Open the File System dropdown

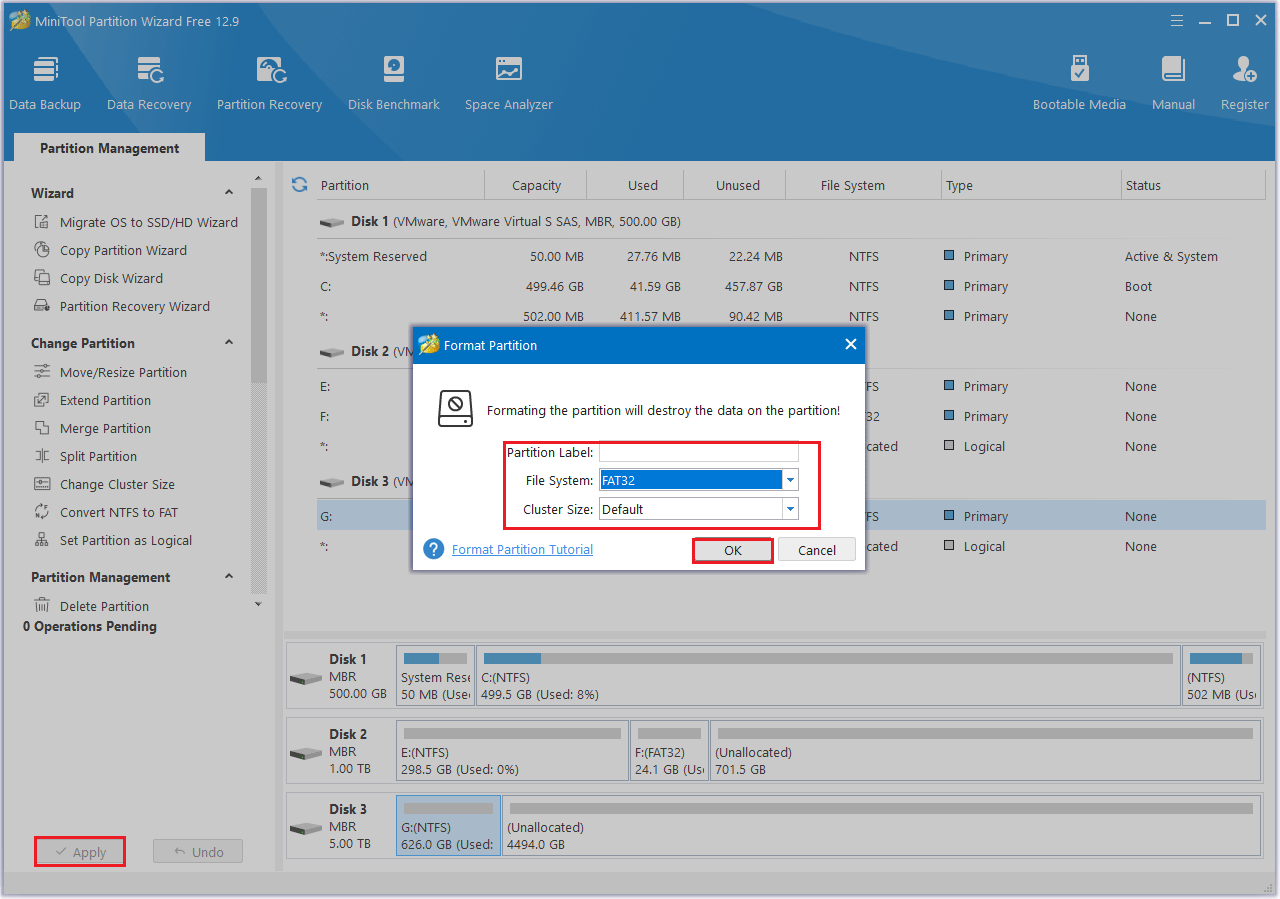tap(790, 479)
